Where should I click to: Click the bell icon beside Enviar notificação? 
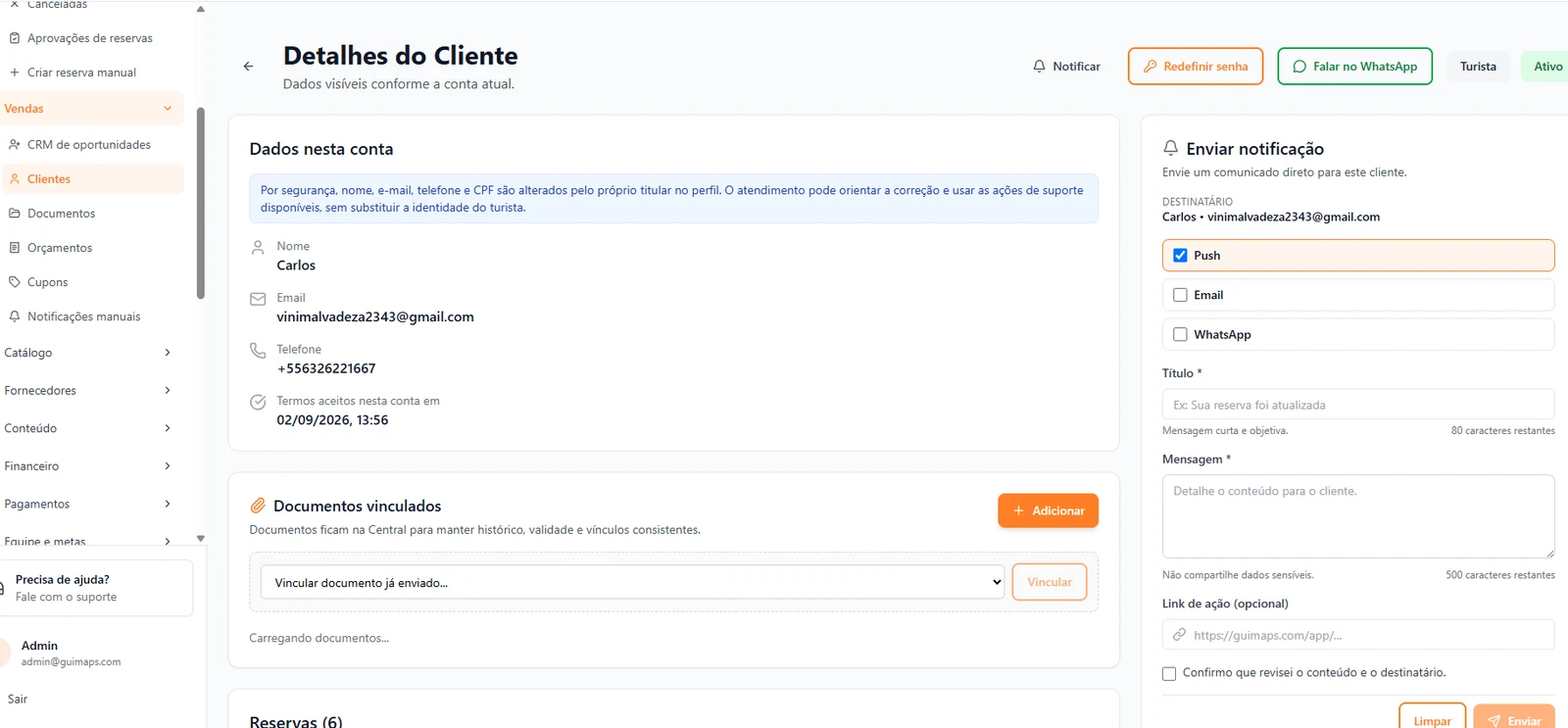coord(1170,148)
